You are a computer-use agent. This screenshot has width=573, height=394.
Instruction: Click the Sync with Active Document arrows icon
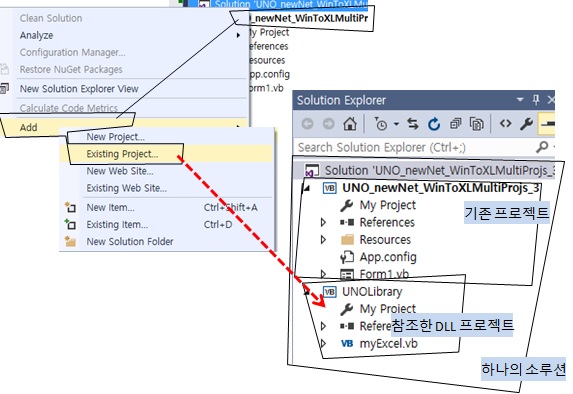coord(413,124)
